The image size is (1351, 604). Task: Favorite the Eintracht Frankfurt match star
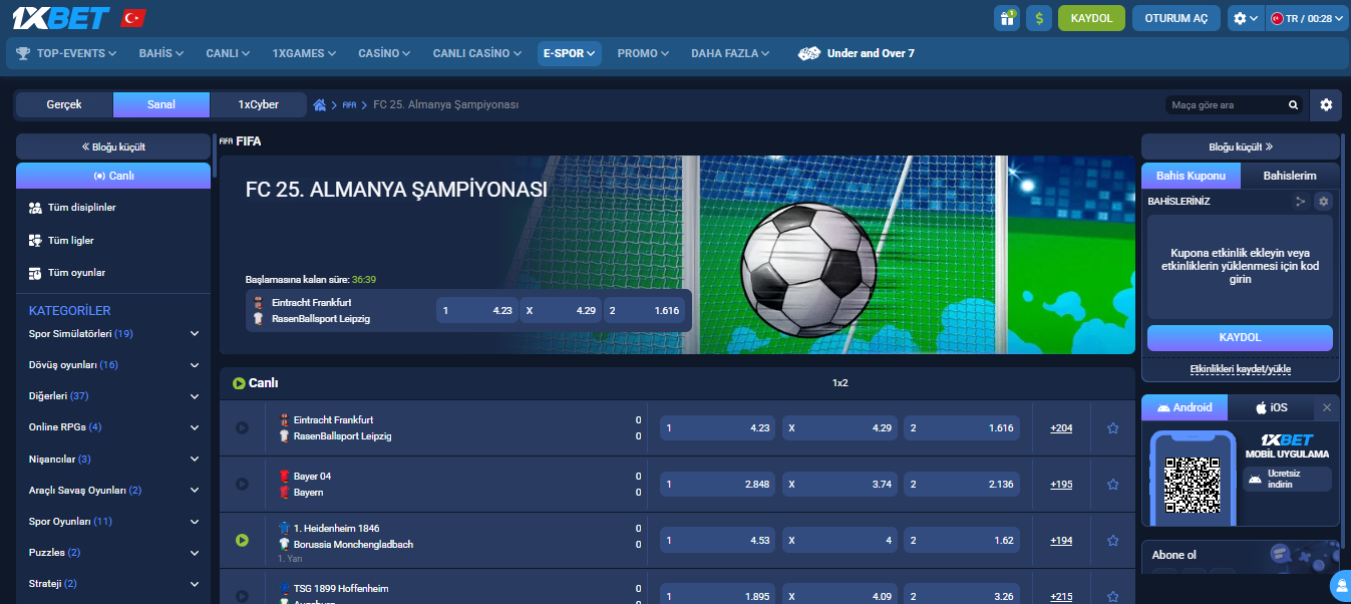(1112, 428)
